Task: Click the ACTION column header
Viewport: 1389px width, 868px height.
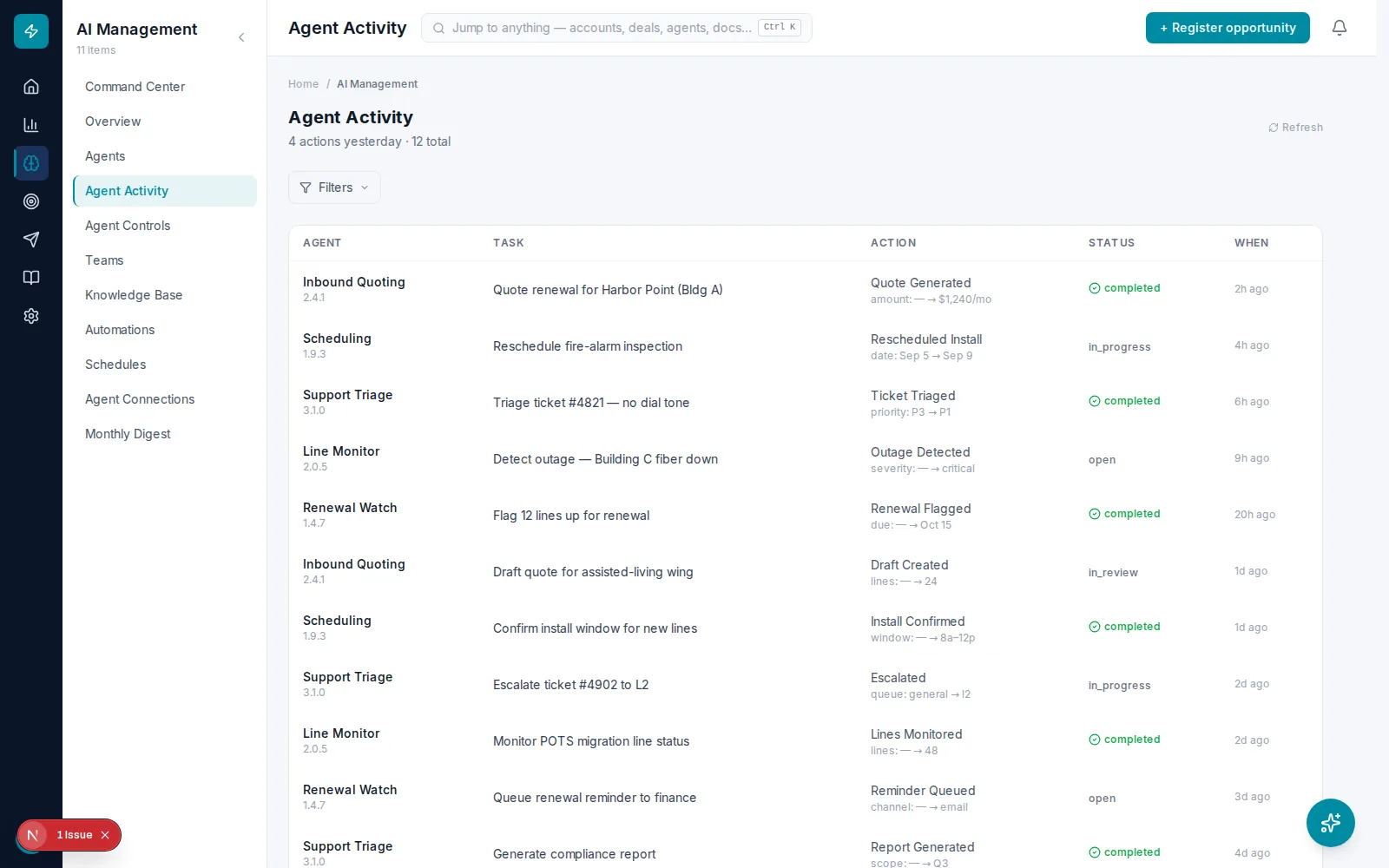Action: coord(893,243)
